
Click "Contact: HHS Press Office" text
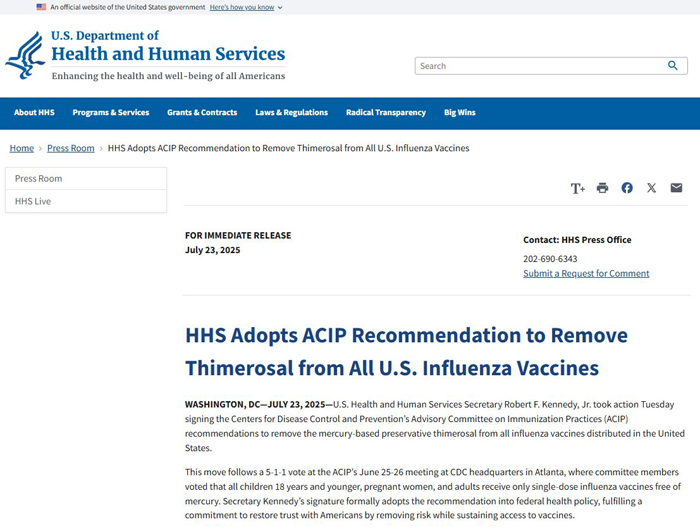point(577,240)
